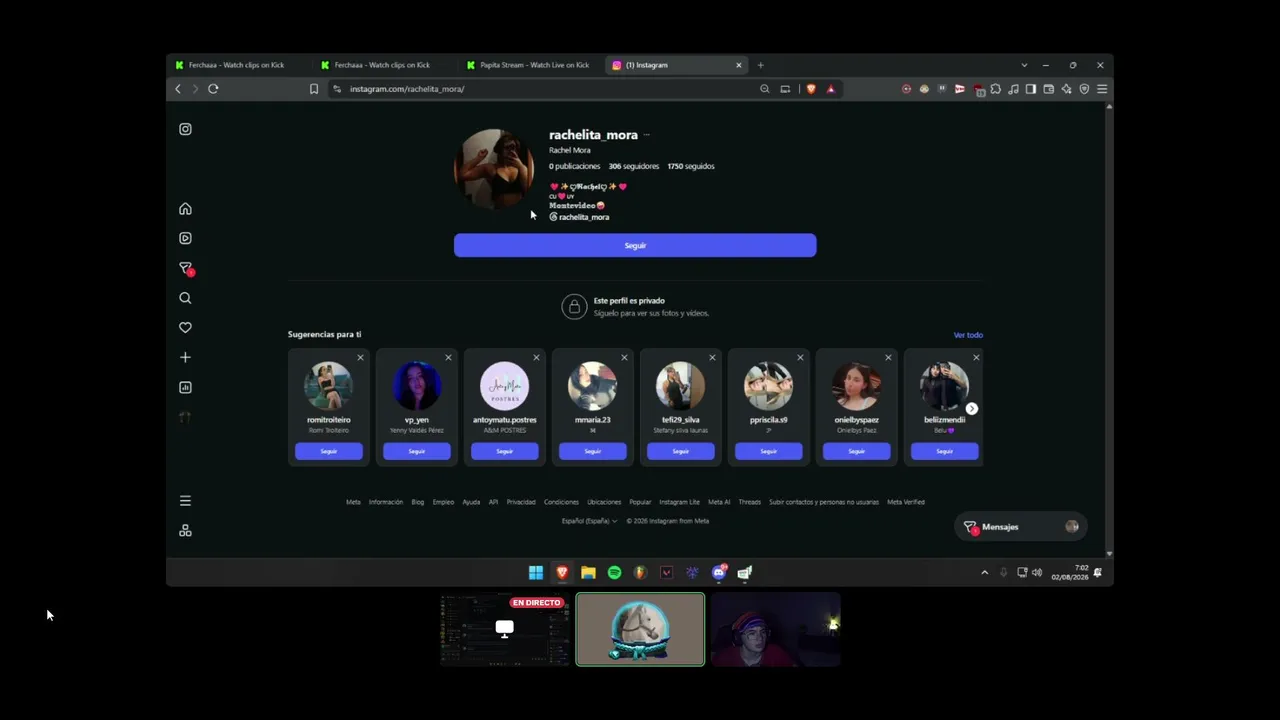The width and height of the screenshot is (1280, 720).
Task: Click the 1750 seguidos count
Action: [x=691, y=166]
